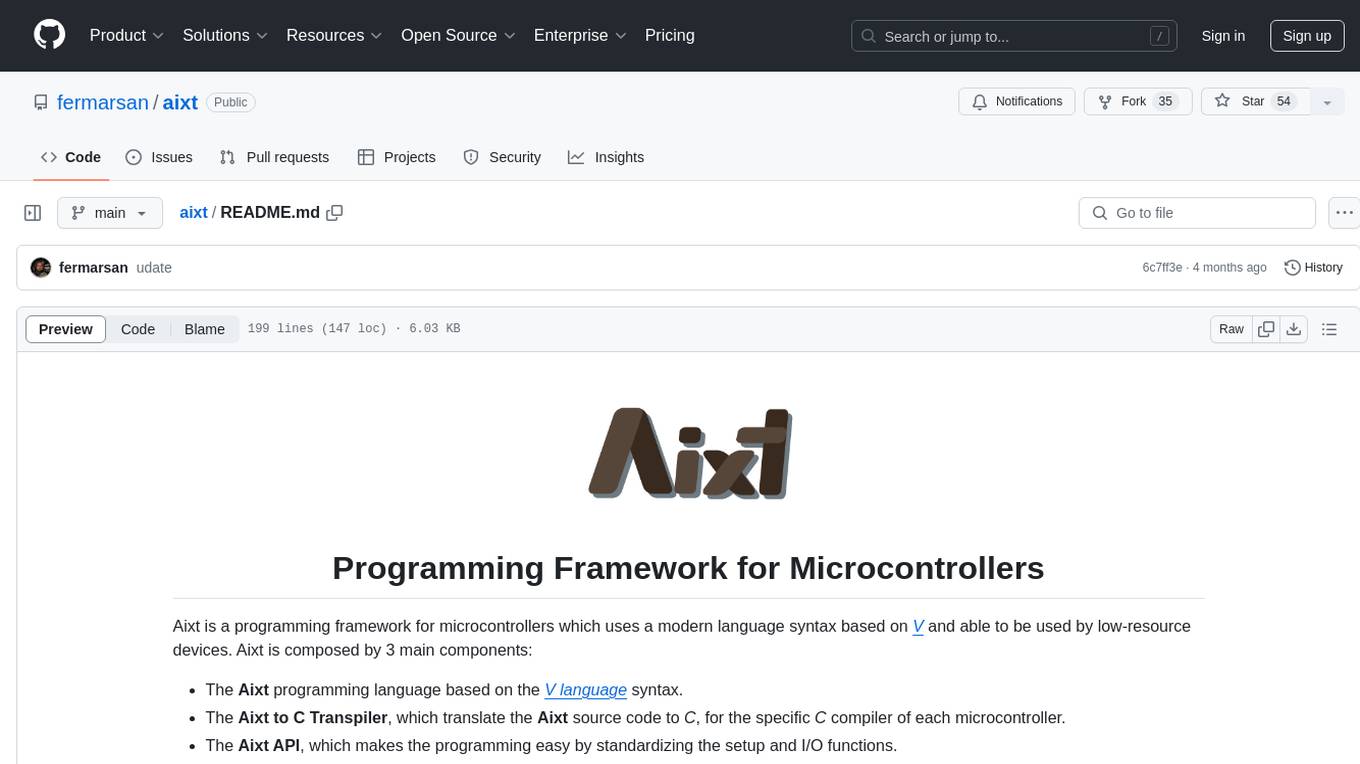Expand the Open Source menu
The image size is (1360, 764).
point(458,35)
